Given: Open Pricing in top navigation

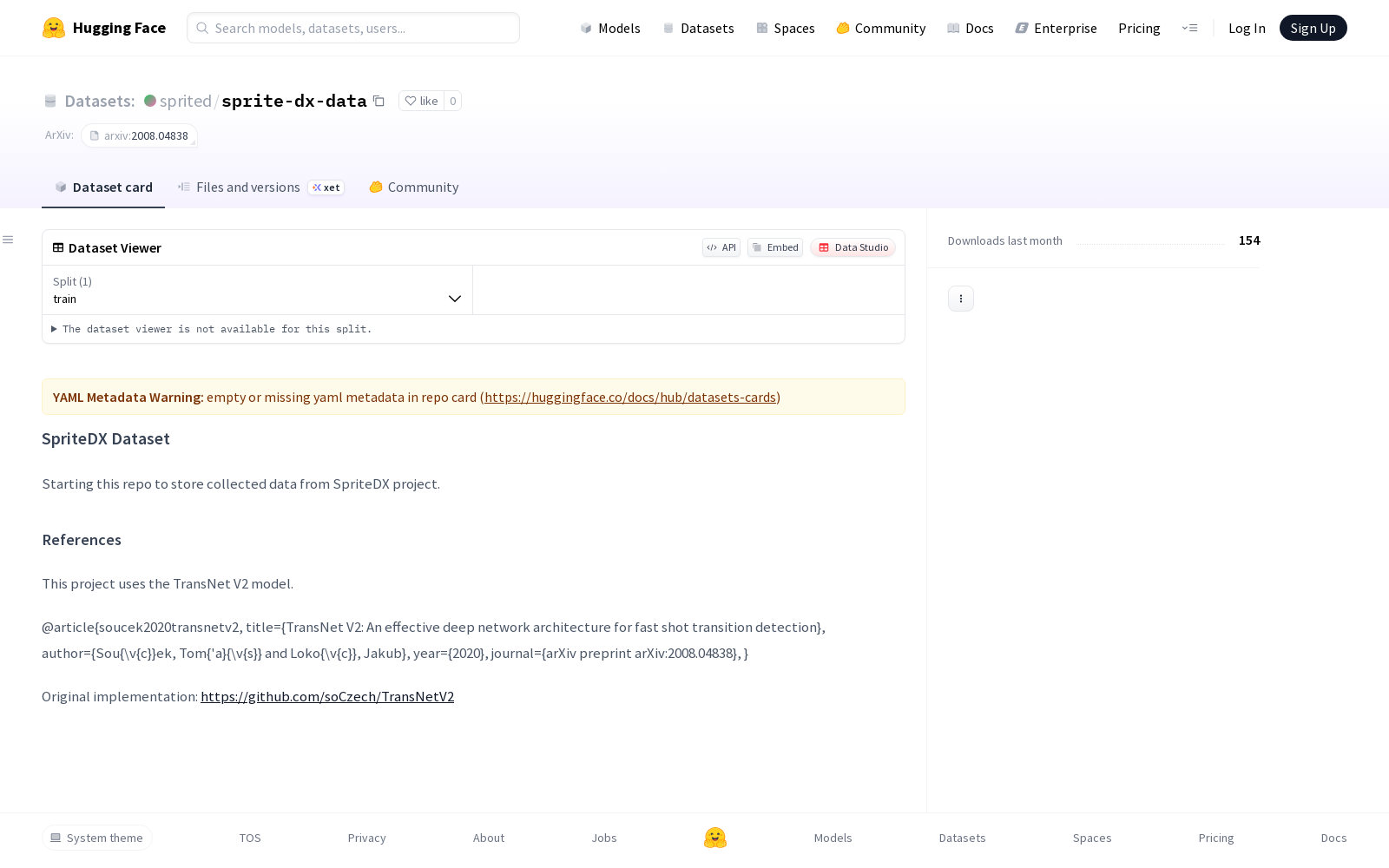Looking at the screenshot, I should (1139, 28).
